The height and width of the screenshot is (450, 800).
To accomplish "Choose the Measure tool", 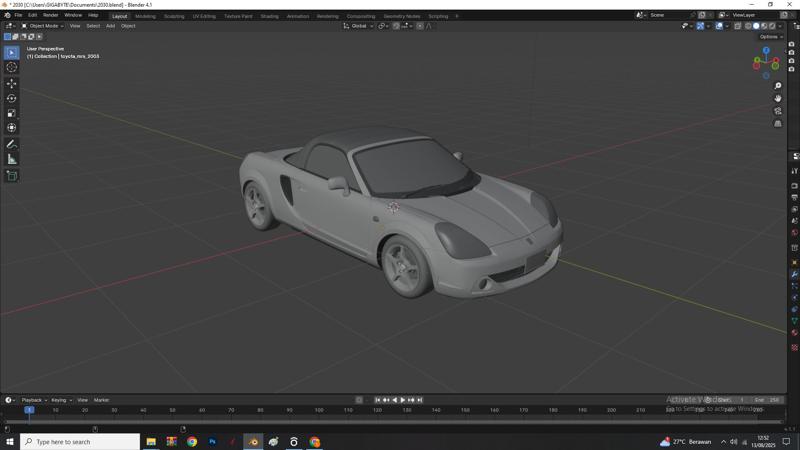I will click(12, 159).
